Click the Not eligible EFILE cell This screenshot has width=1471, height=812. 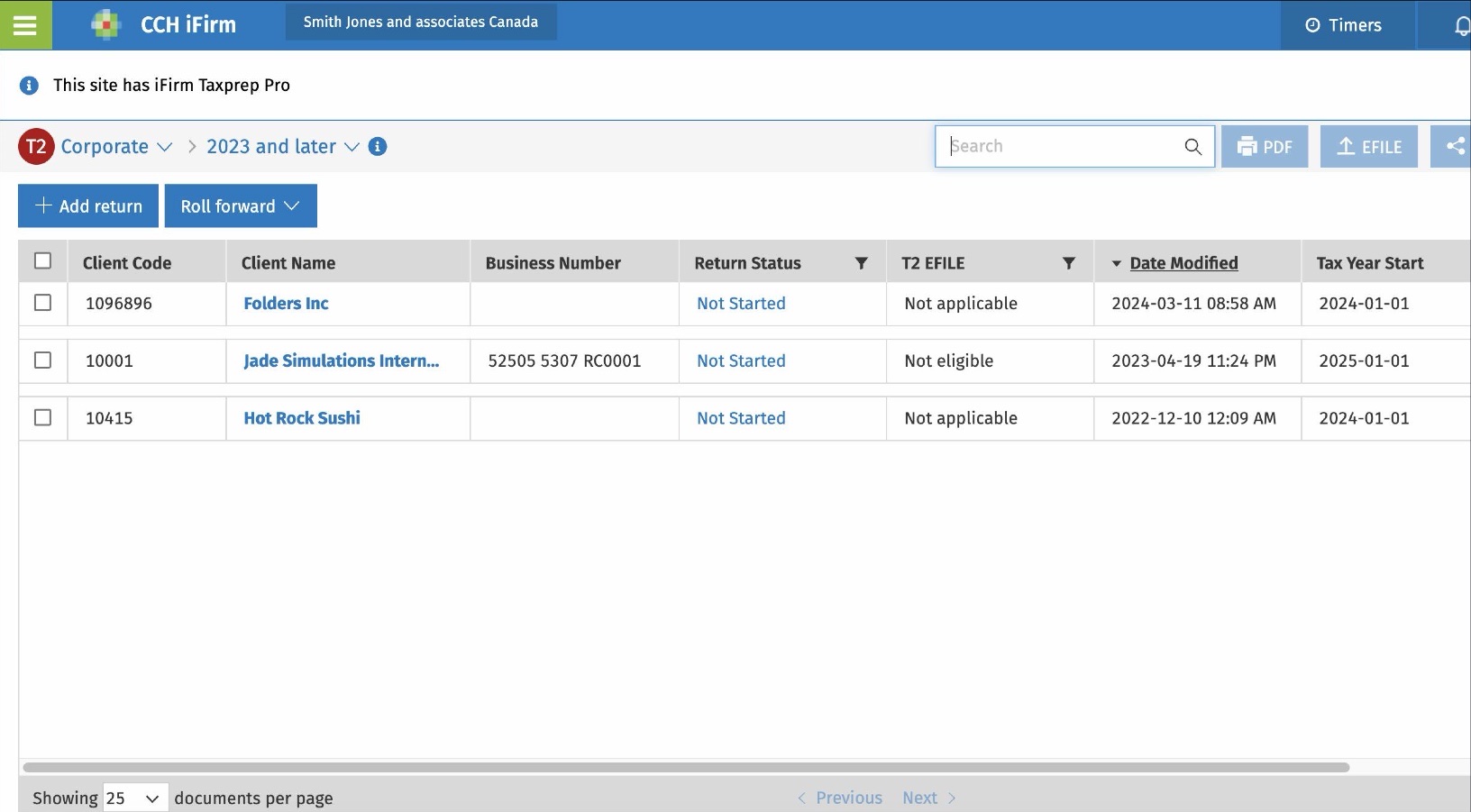(948, 361)
